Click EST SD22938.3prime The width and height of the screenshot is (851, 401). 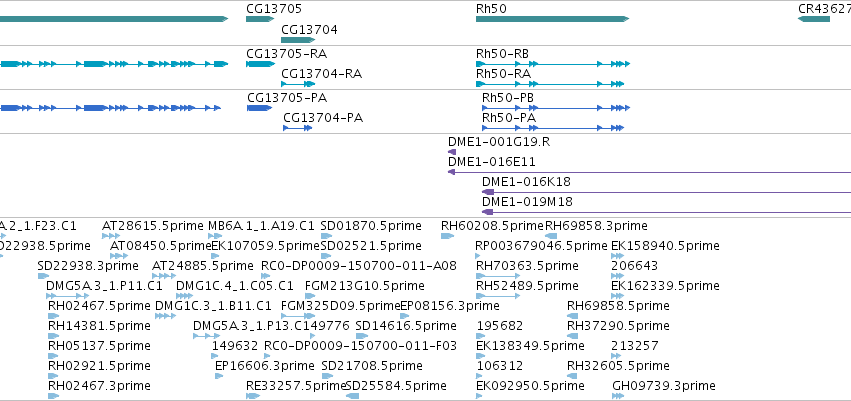tap(43, 276)
